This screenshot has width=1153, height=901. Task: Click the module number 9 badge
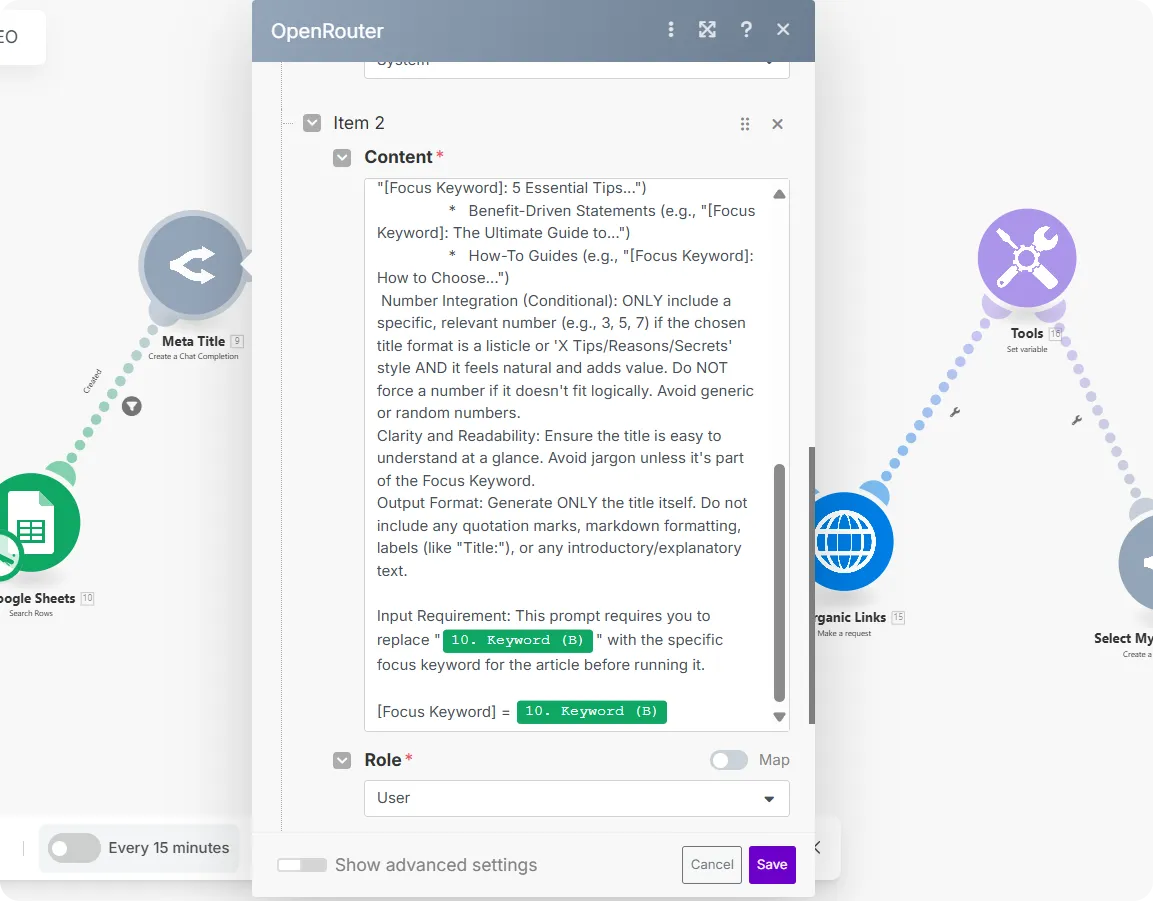(237, 341)
